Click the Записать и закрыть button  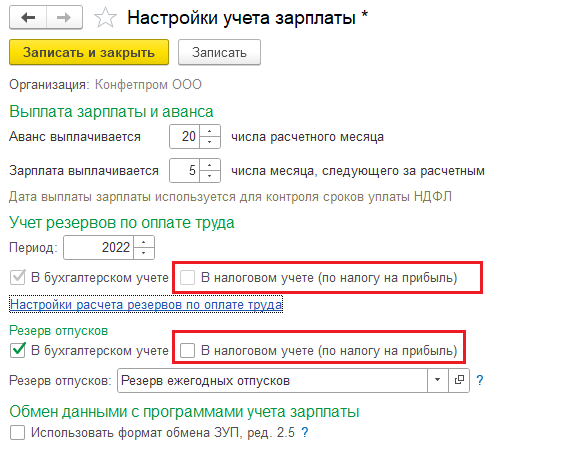click(x=89, y=53)
